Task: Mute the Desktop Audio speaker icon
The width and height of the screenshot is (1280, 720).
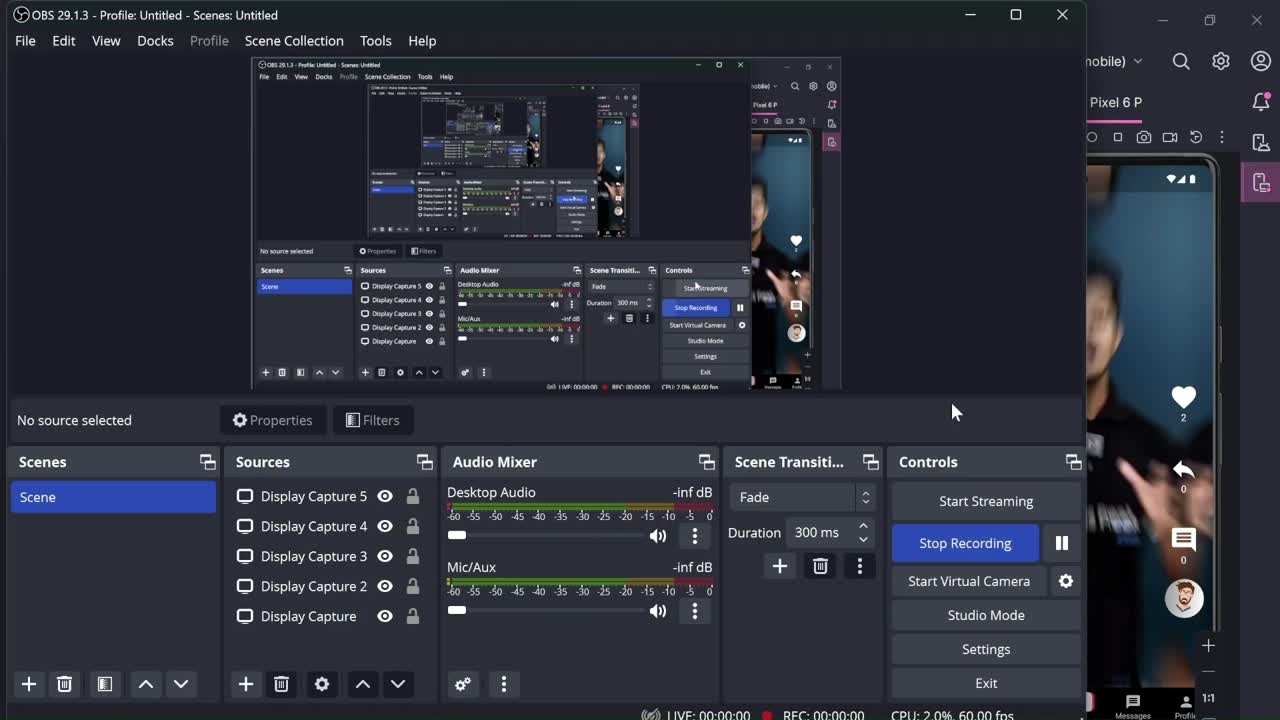Action: click(x=657, y=536)
